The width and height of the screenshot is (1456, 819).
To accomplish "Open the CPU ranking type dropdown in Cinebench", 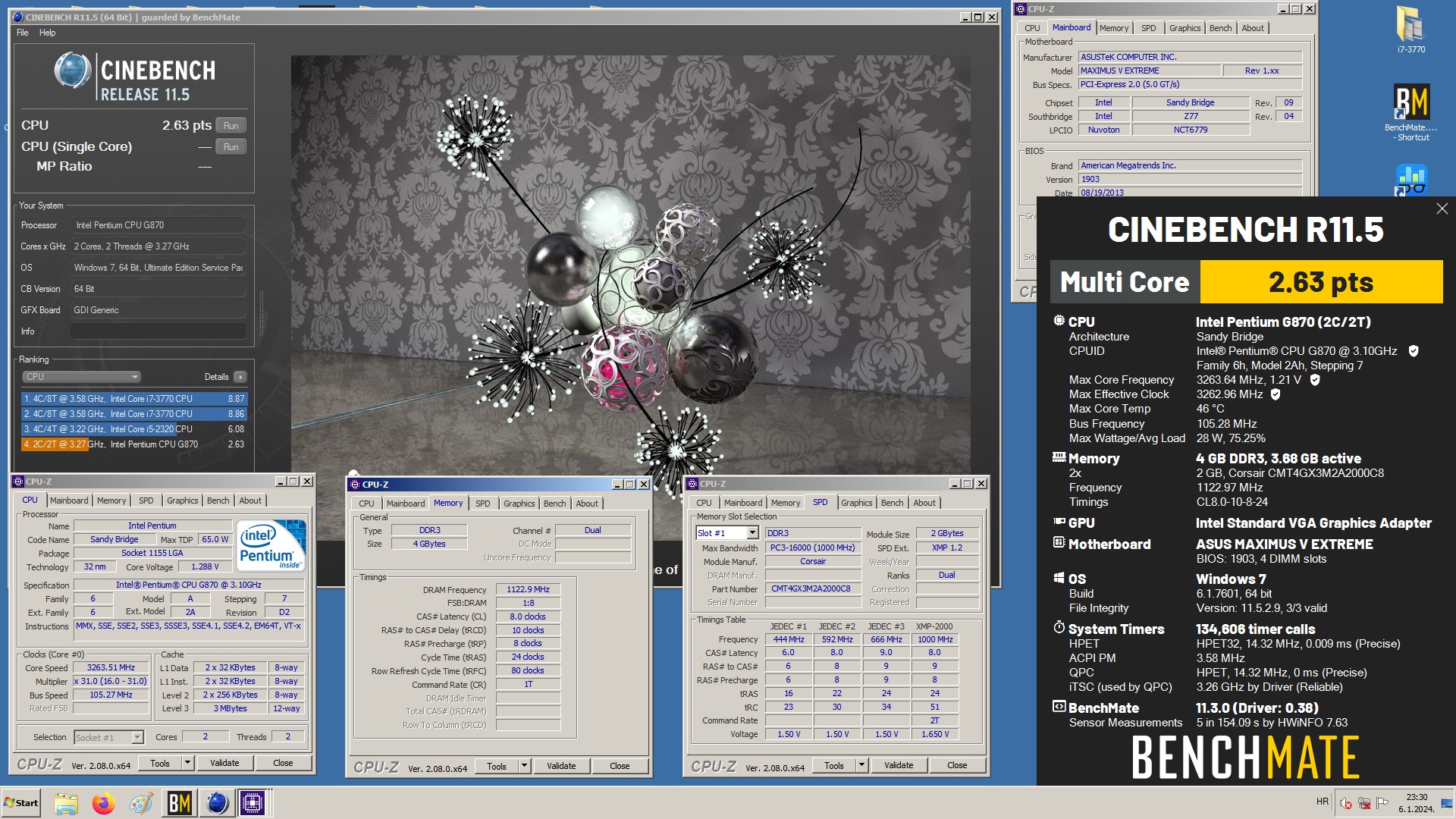I will [81, 377].
